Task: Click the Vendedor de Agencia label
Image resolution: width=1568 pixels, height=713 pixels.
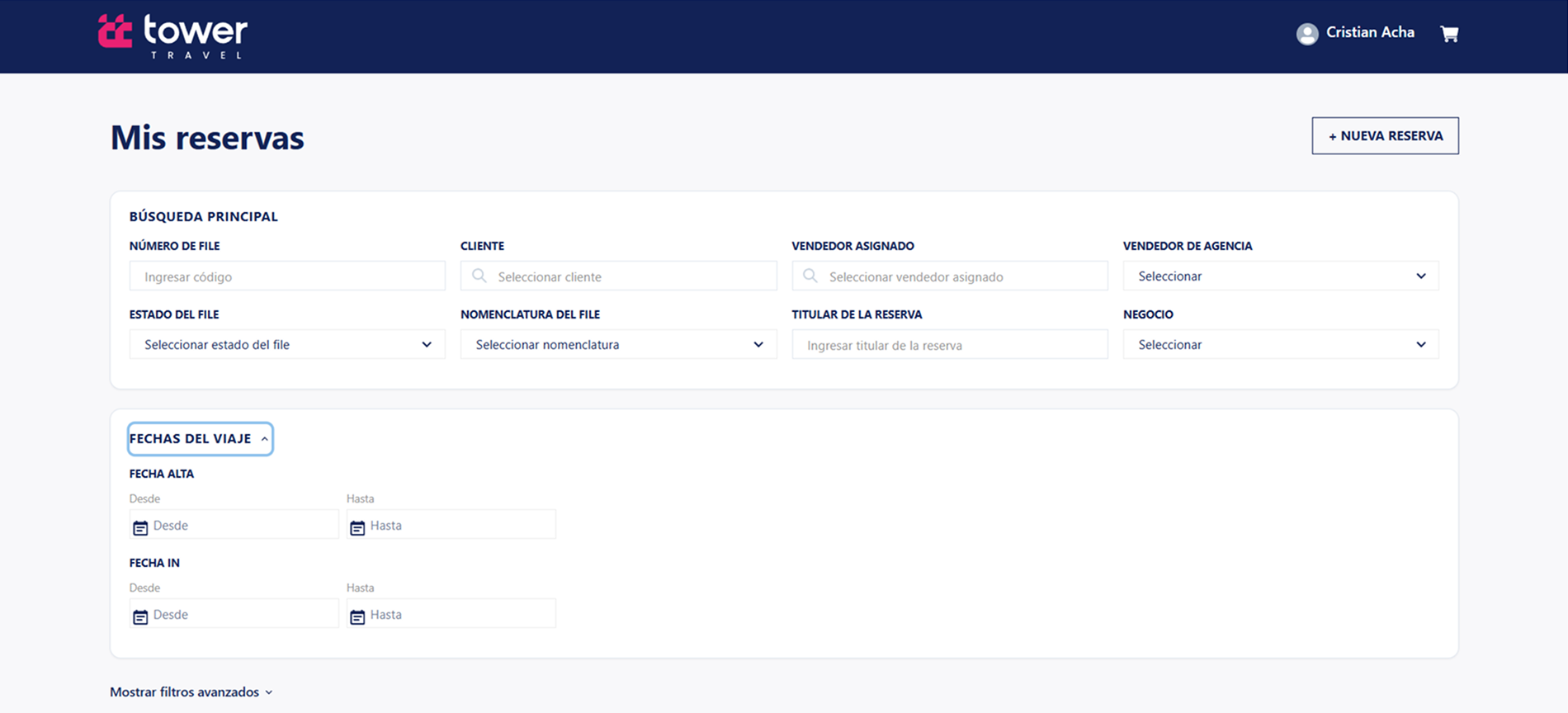Action: pos(1188,246)
